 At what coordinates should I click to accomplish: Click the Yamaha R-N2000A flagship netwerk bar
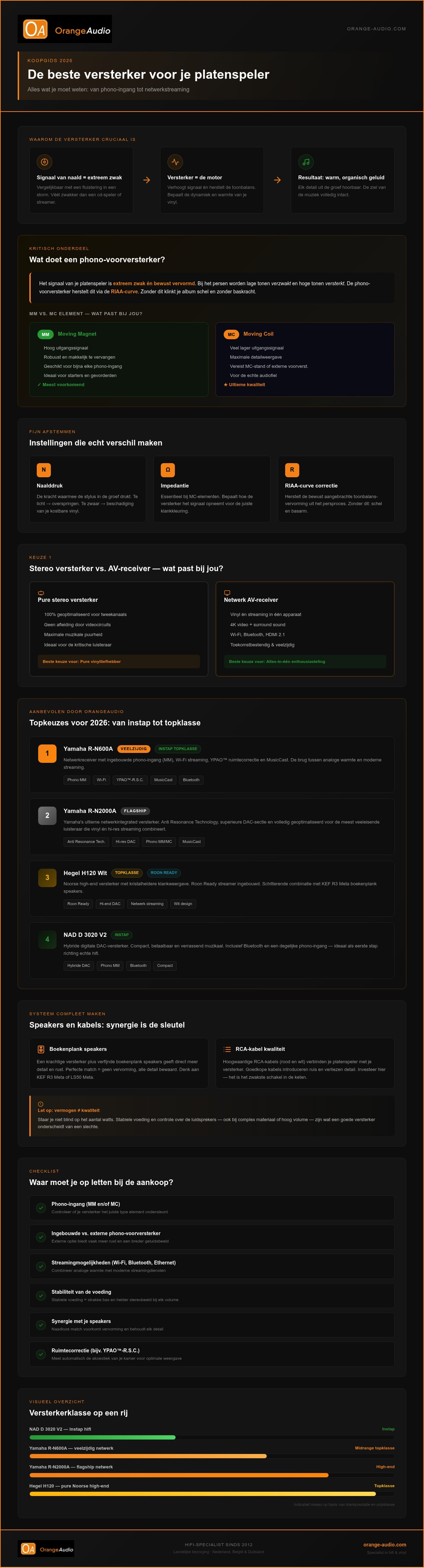179,1475
